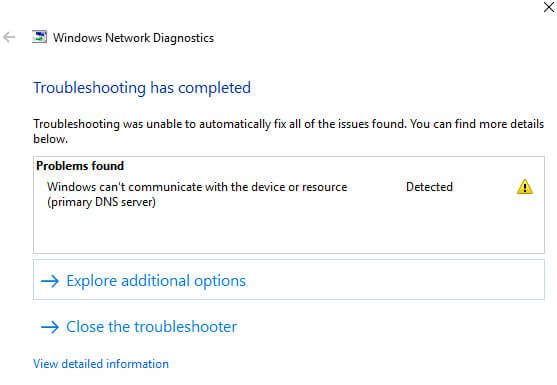
Task: Select the Problems found header
Action: coord(80,166)
